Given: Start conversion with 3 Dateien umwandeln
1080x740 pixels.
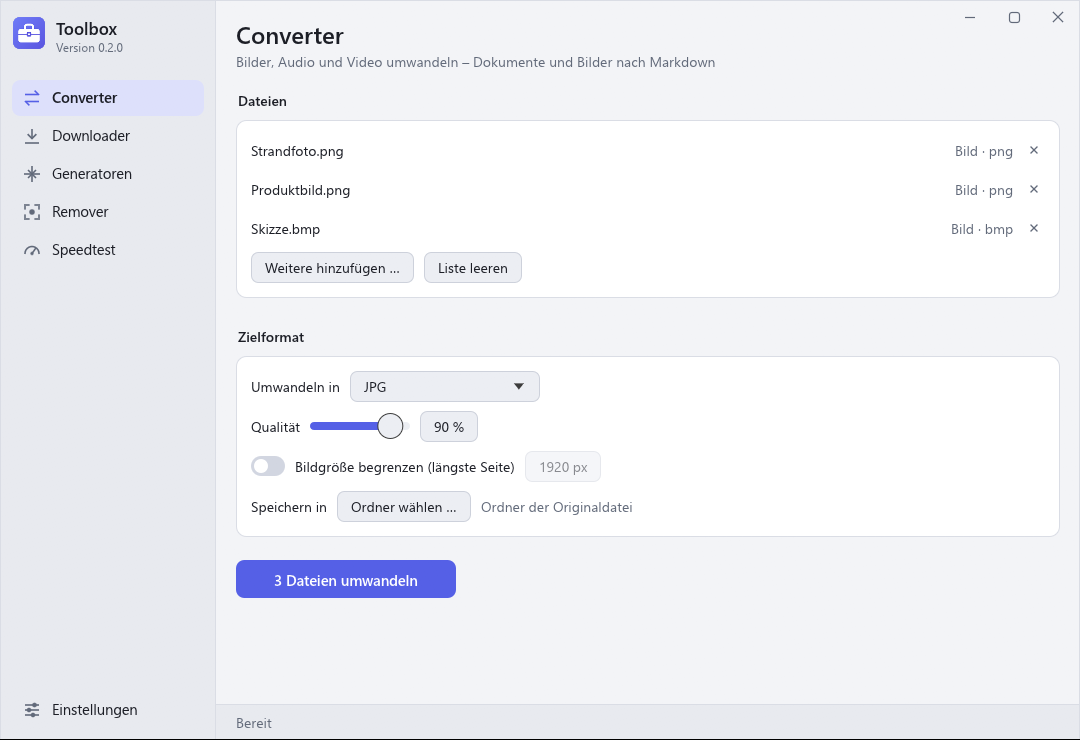Looking at the screenshot, I should tap(346, 579).
